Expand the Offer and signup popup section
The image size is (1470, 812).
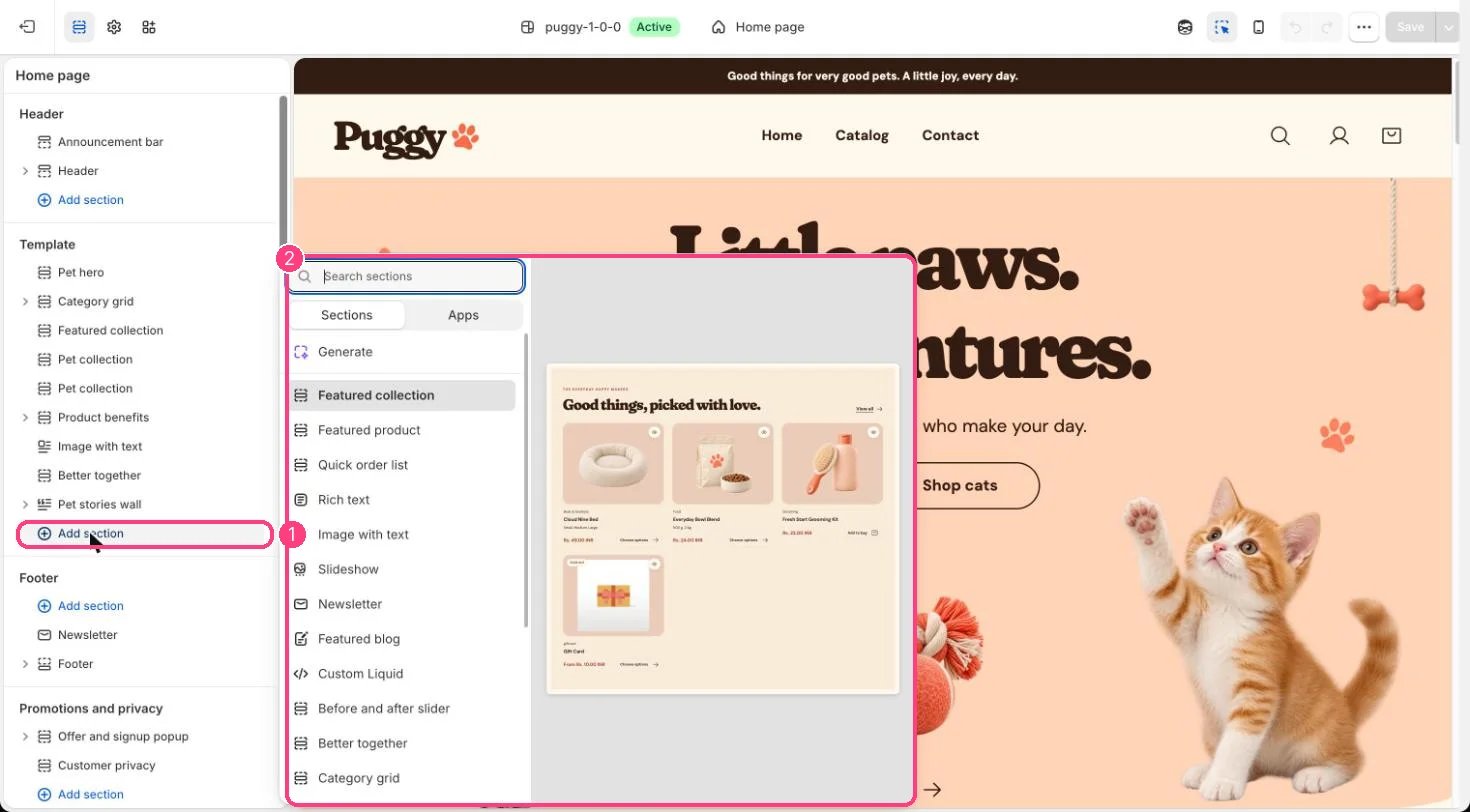tap(25, 736)
